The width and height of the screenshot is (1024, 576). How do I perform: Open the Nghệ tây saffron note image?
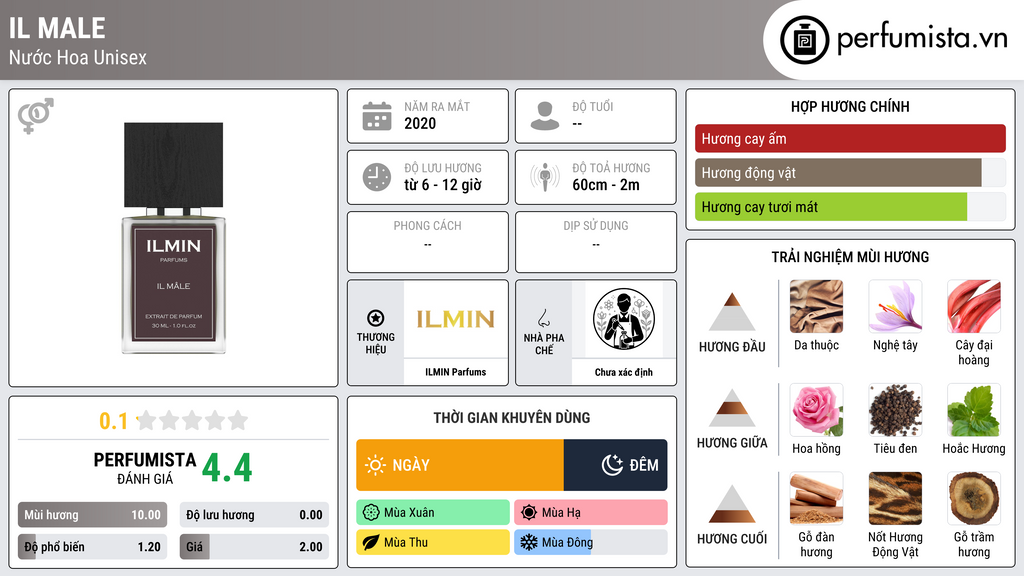pyautogui.click(x=895, y=306)
